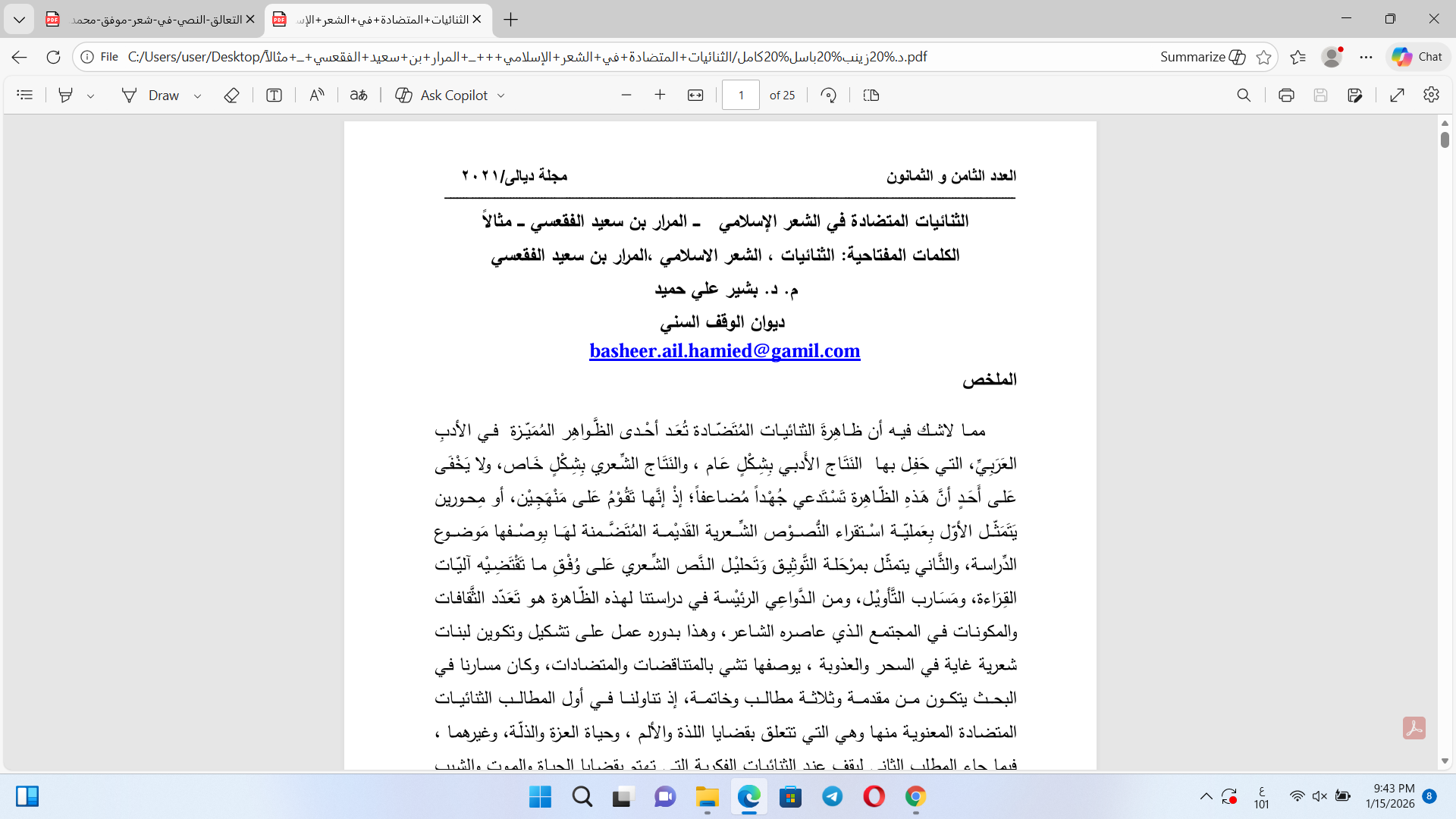Click scrollbar down arrow
1456x819 pixels.
(x=1445, y=761)
